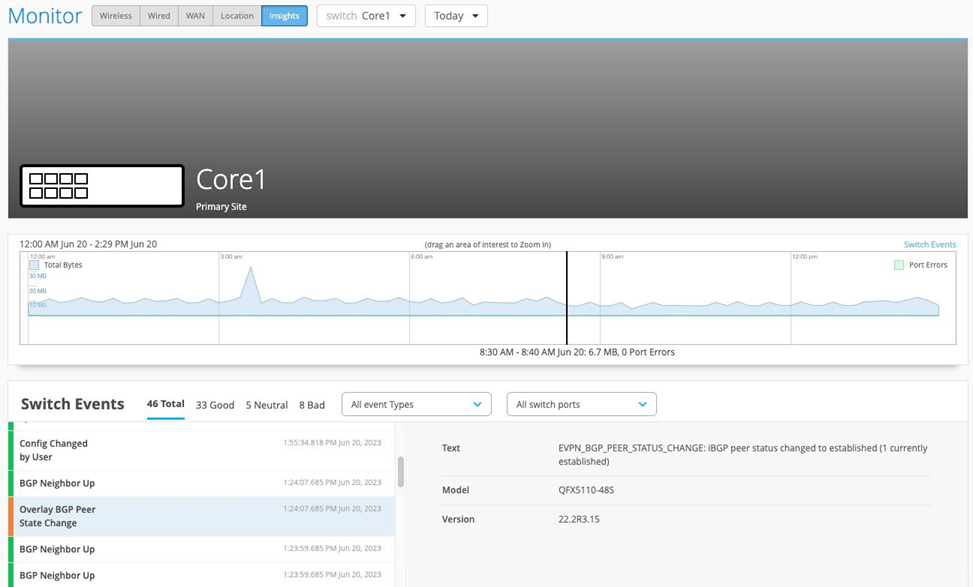This screenshot has width=973, height=587.
Task: Select the Insights tab
Action: (x=284, y=16)
